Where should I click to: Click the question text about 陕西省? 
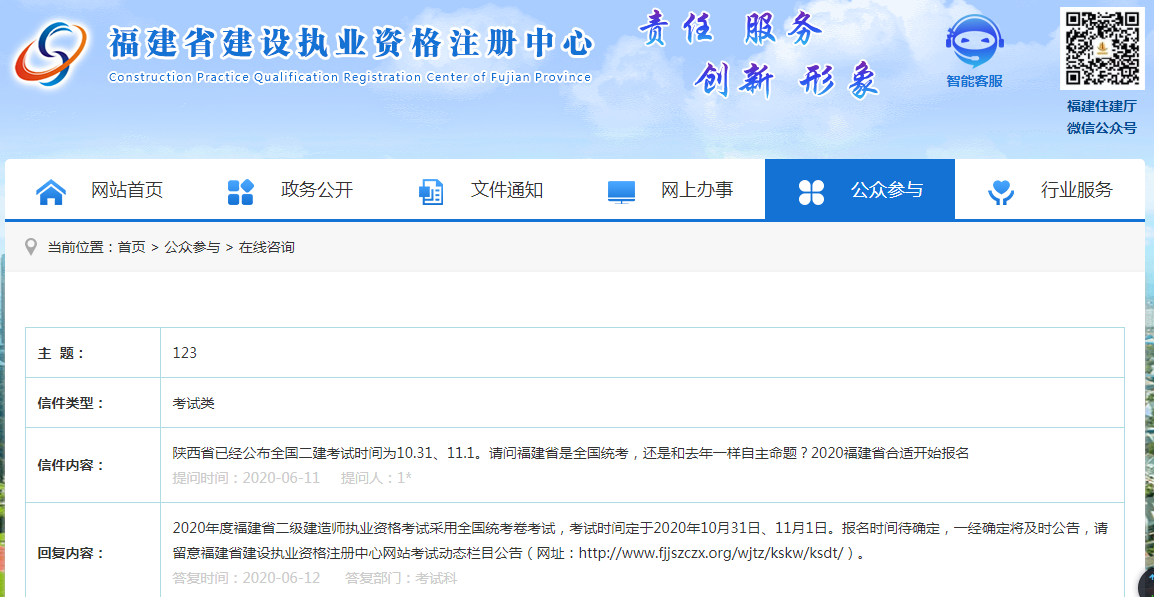570,453
